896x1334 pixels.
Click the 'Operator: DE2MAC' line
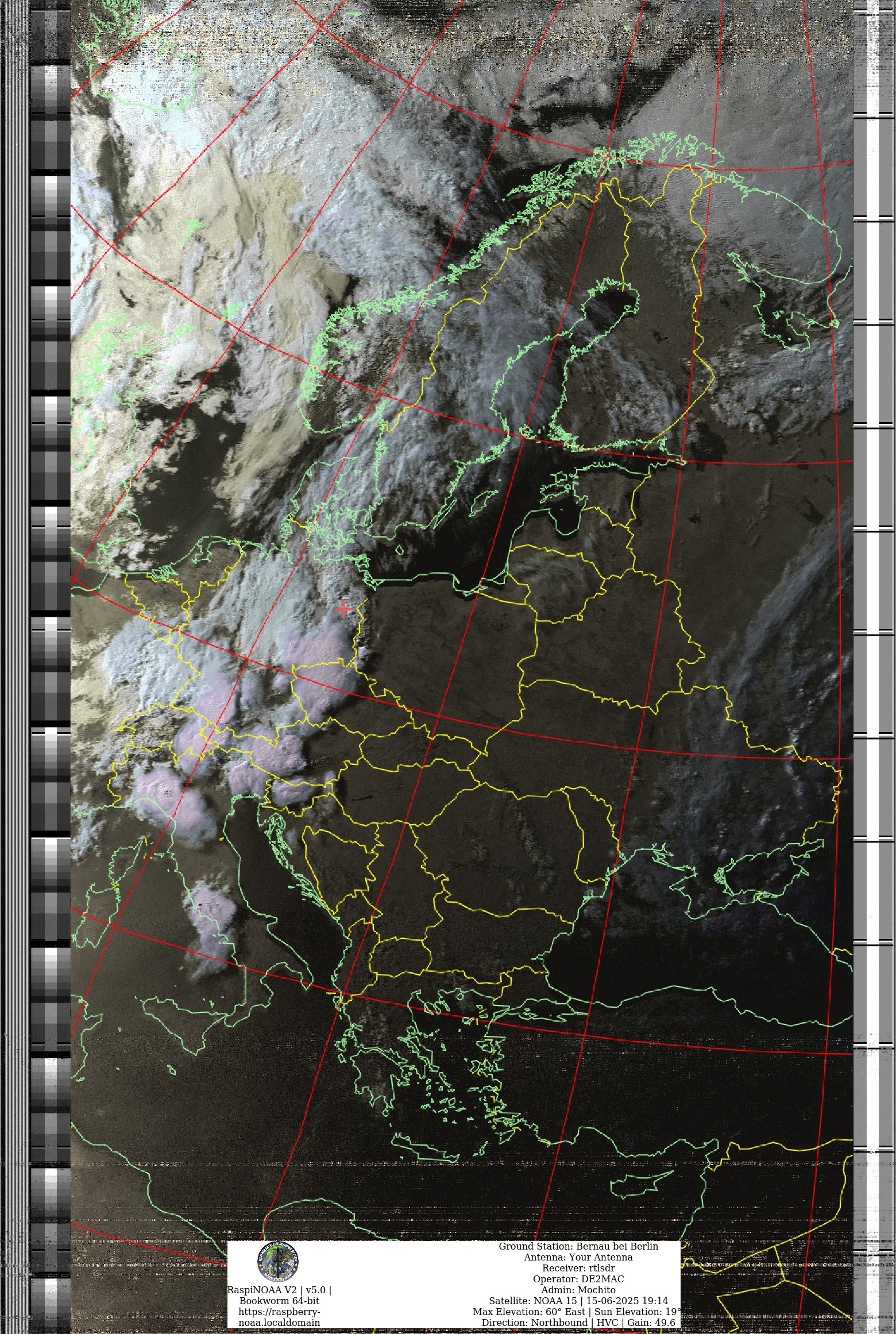point(578,1279)
